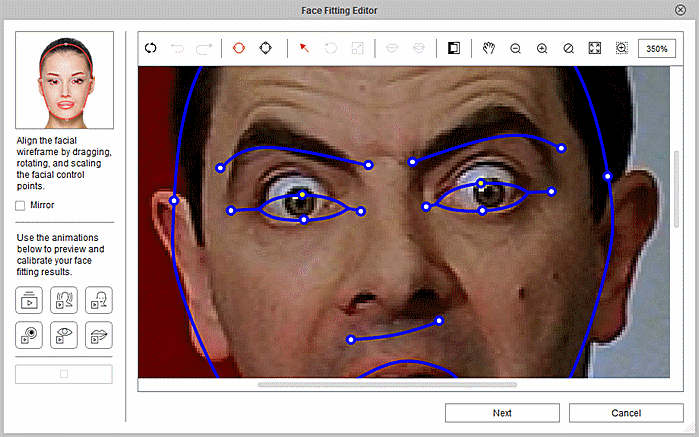Activate the hand pan tool
Image resolution: width=699 pixels, height=437 pixels.
[488, 48]
